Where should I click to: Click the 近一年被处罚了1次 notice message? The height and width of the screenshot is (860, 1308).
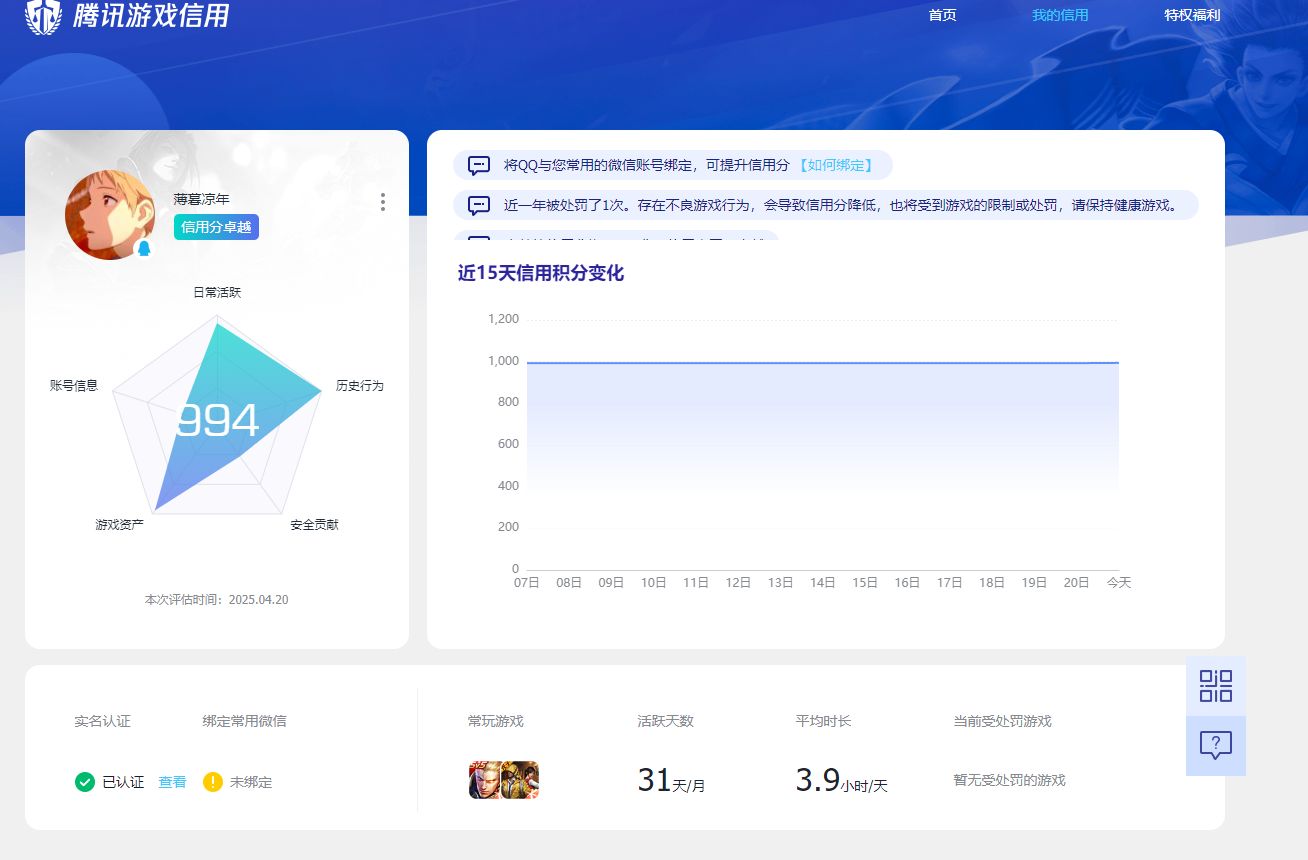click(x=826, y=206)
